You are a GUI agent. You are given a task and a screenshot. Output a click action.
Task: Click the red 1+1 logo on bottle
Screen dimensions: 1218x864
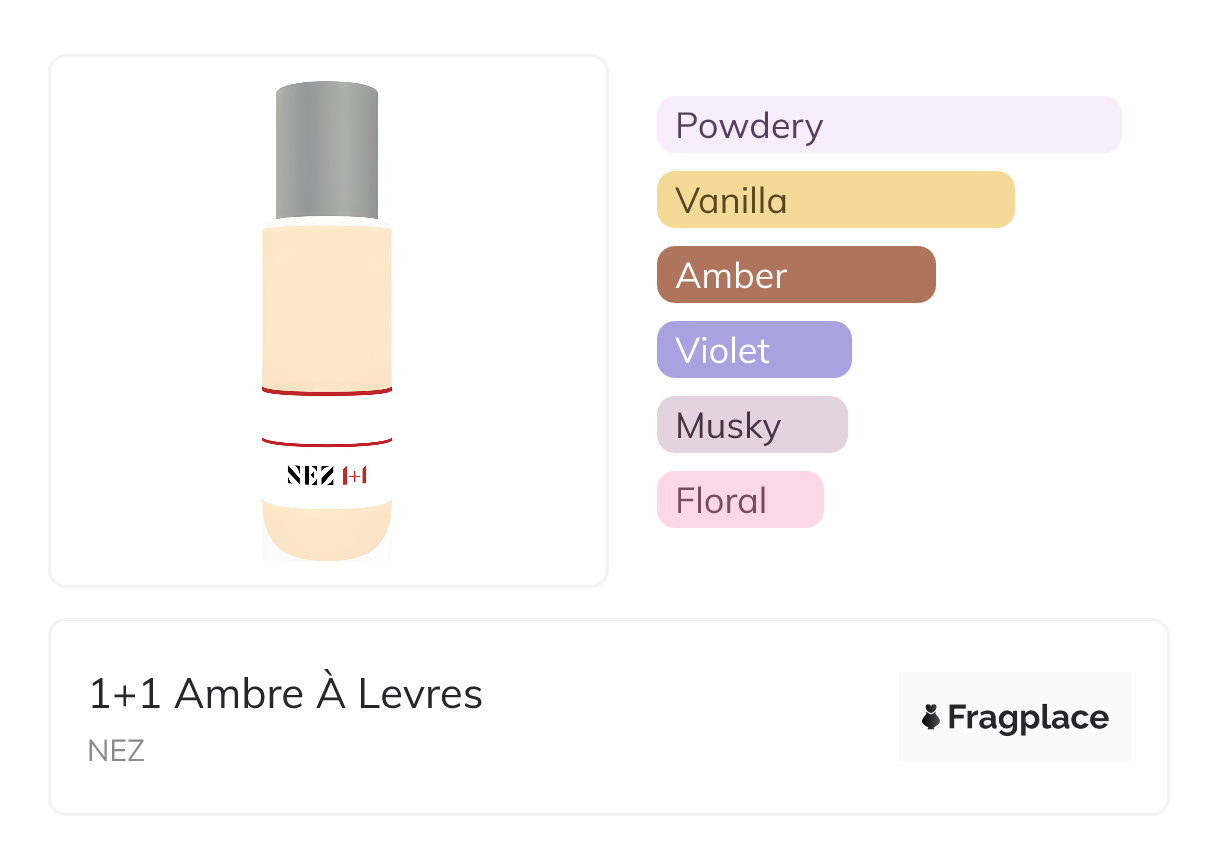(355, 476)
